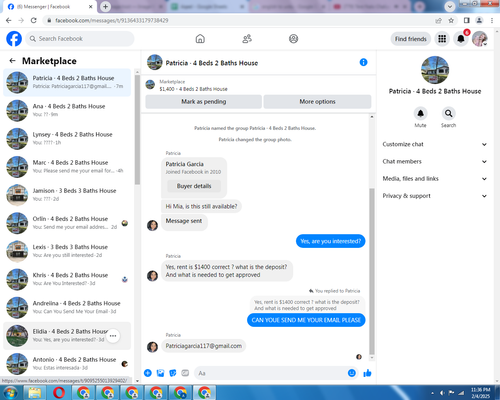The width and height of the screenshot is (500, 400).
Task: Open the Khris conversation
Action: click(x=67, y=279)
